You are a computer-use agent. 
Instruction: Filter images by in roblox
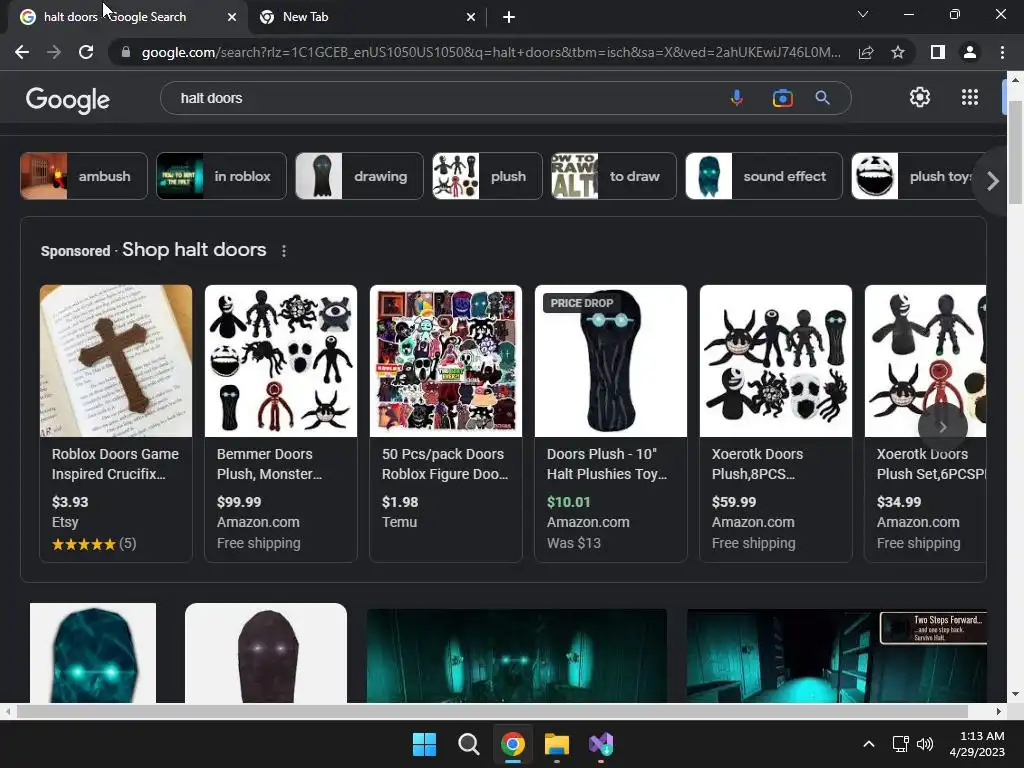[x=221, y=176]
